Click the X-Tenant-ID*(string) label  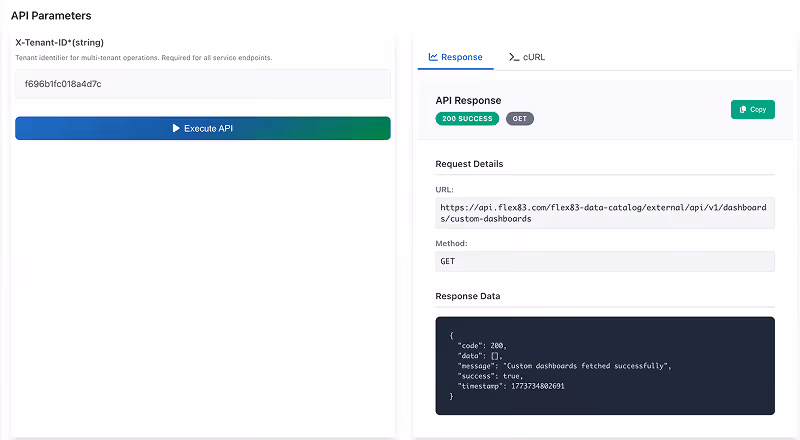click(59, 42)
